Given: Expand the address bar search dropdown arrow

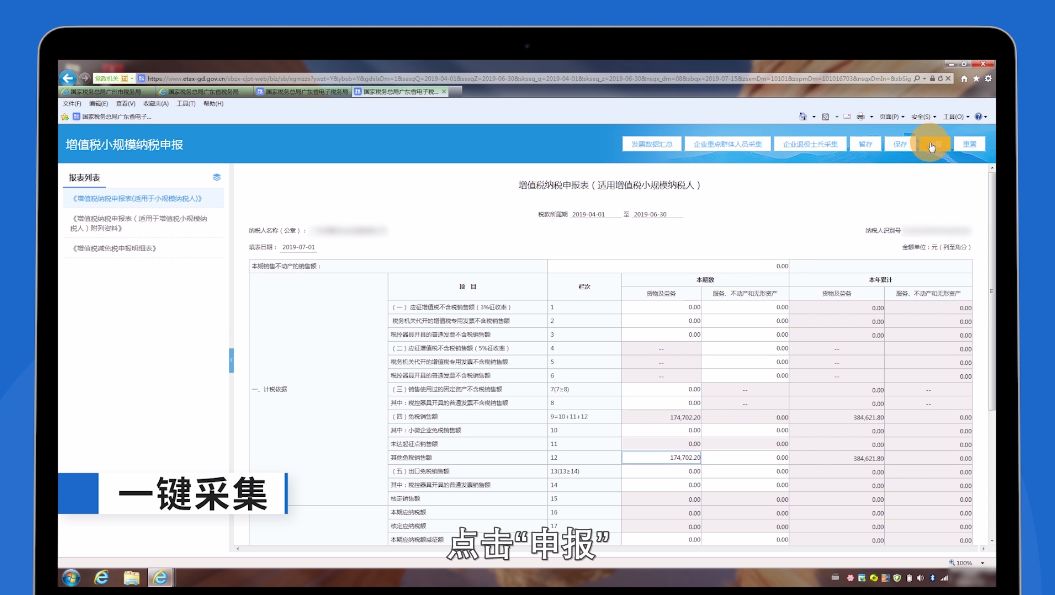Looking at the screenshot, I should click(924, 79).
